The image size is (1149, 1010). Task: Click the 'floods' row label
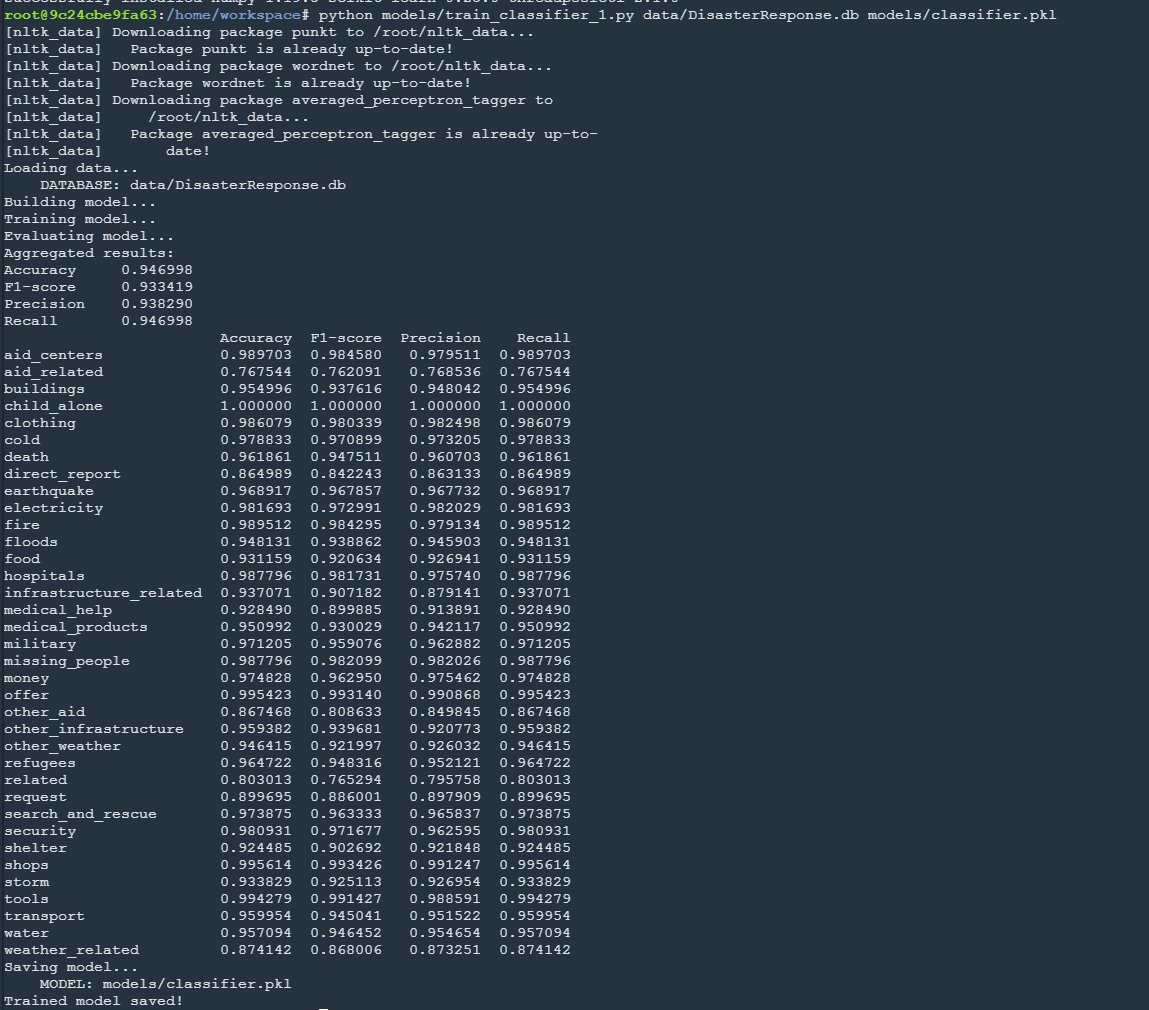click(31, 542)
